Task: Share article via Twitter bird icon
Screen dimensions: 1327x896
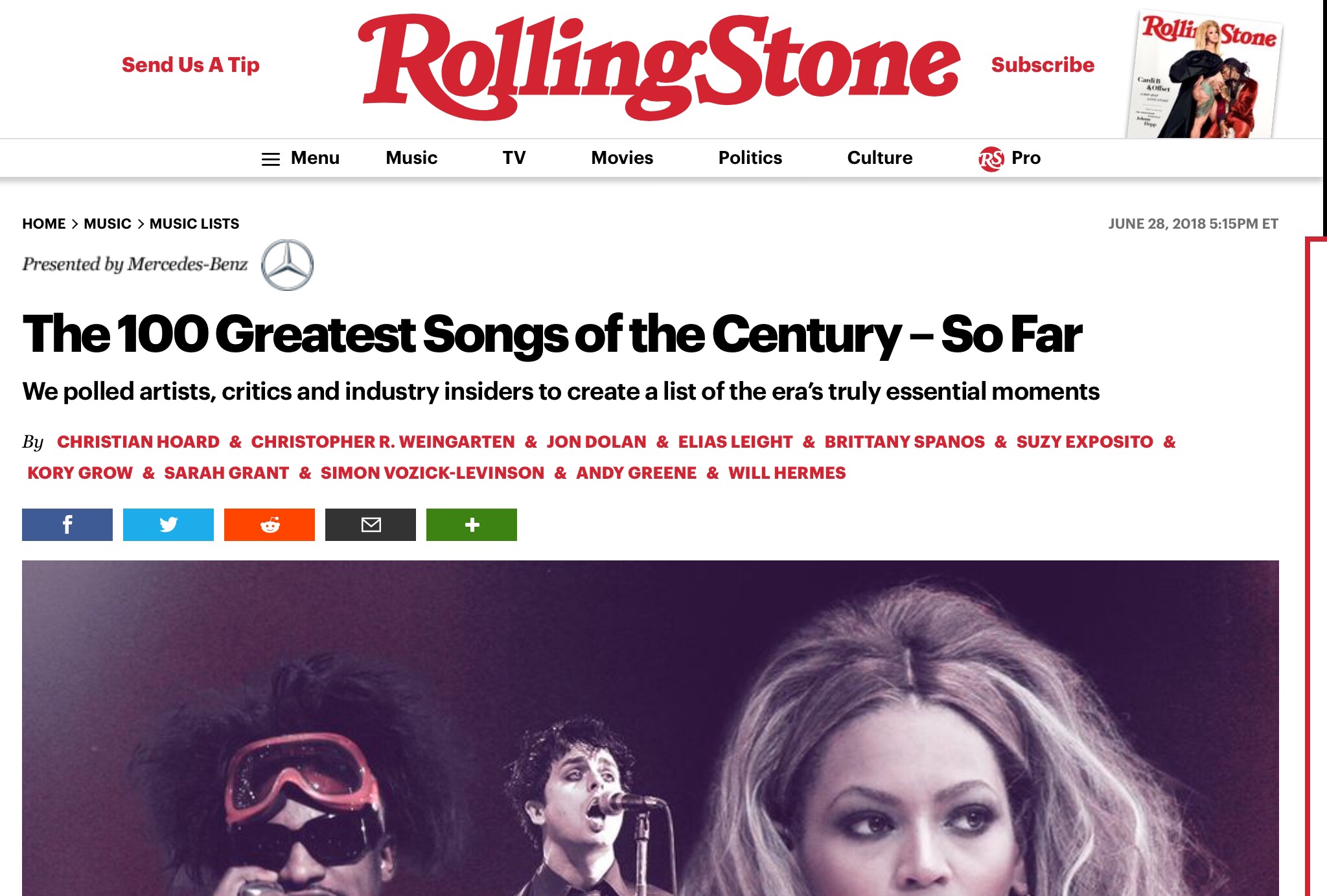Action: click(168, 525)
